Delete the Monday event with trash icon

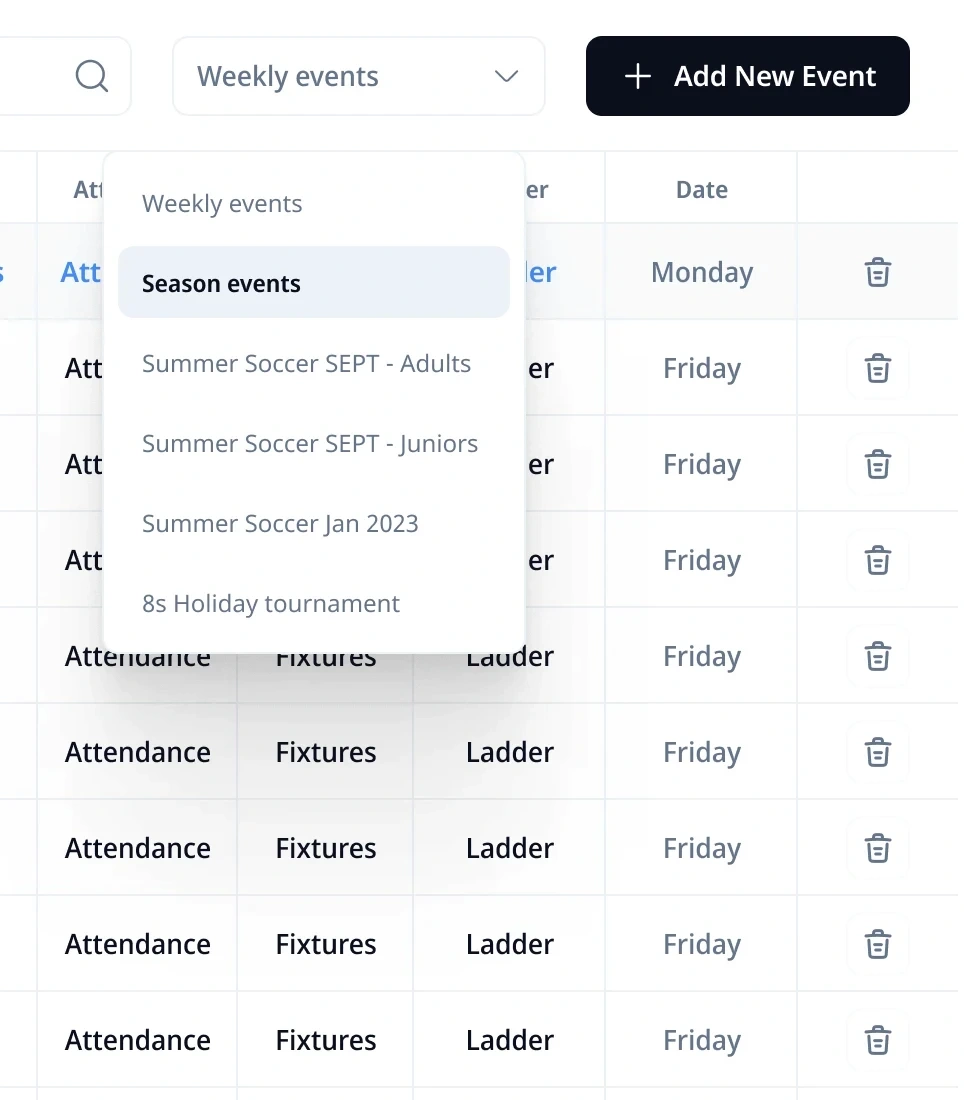(x=878, y=272)
